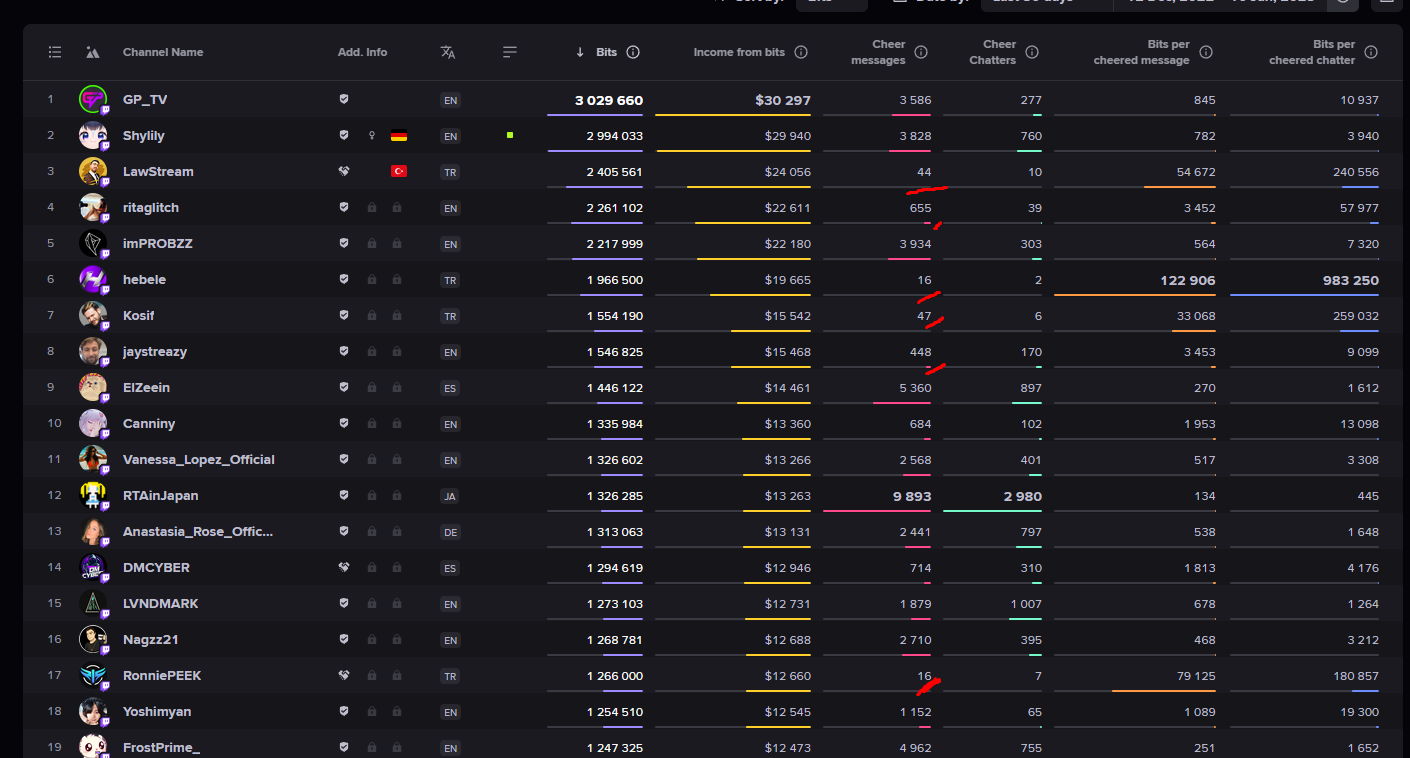
Task: Sort by the Bits column header
Action: click(606, 52)
